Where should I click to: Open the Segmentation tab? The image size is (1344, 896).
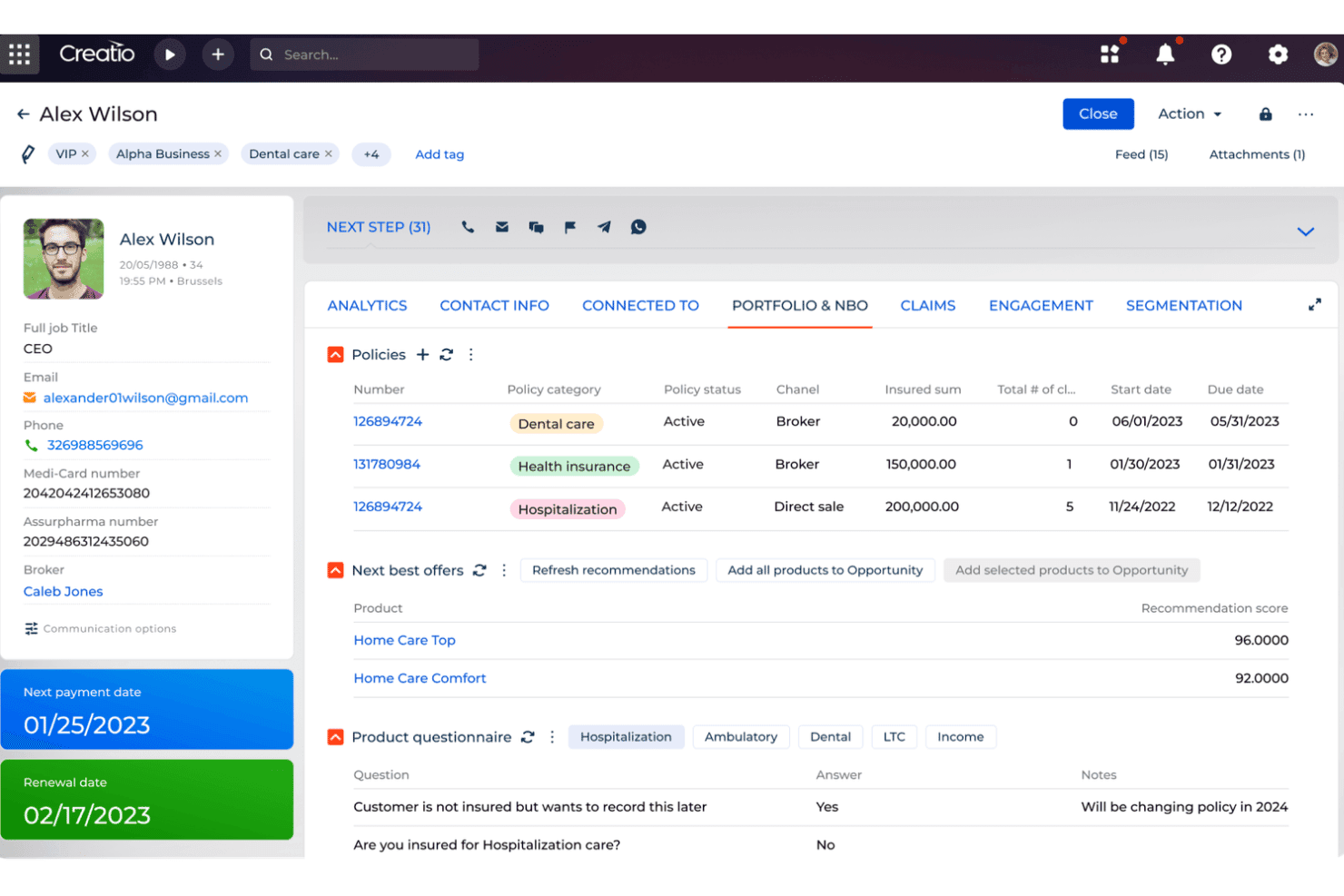pyautogui.click(x=1184, y=306)
